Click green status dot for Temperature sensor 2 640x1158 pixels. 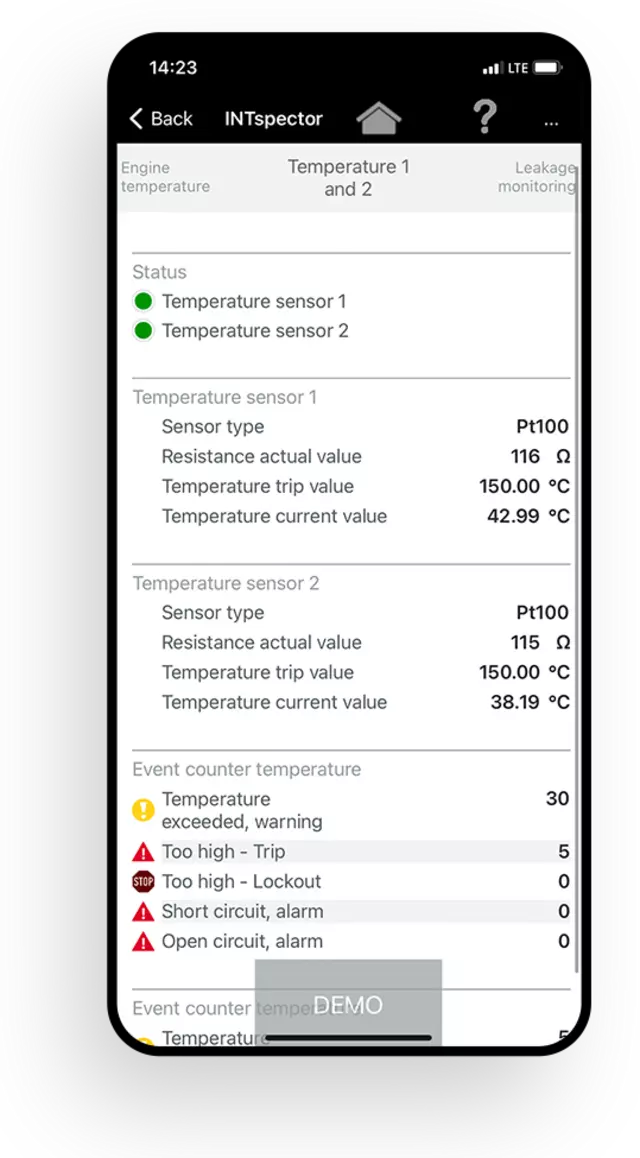click(x=143, y=331)
